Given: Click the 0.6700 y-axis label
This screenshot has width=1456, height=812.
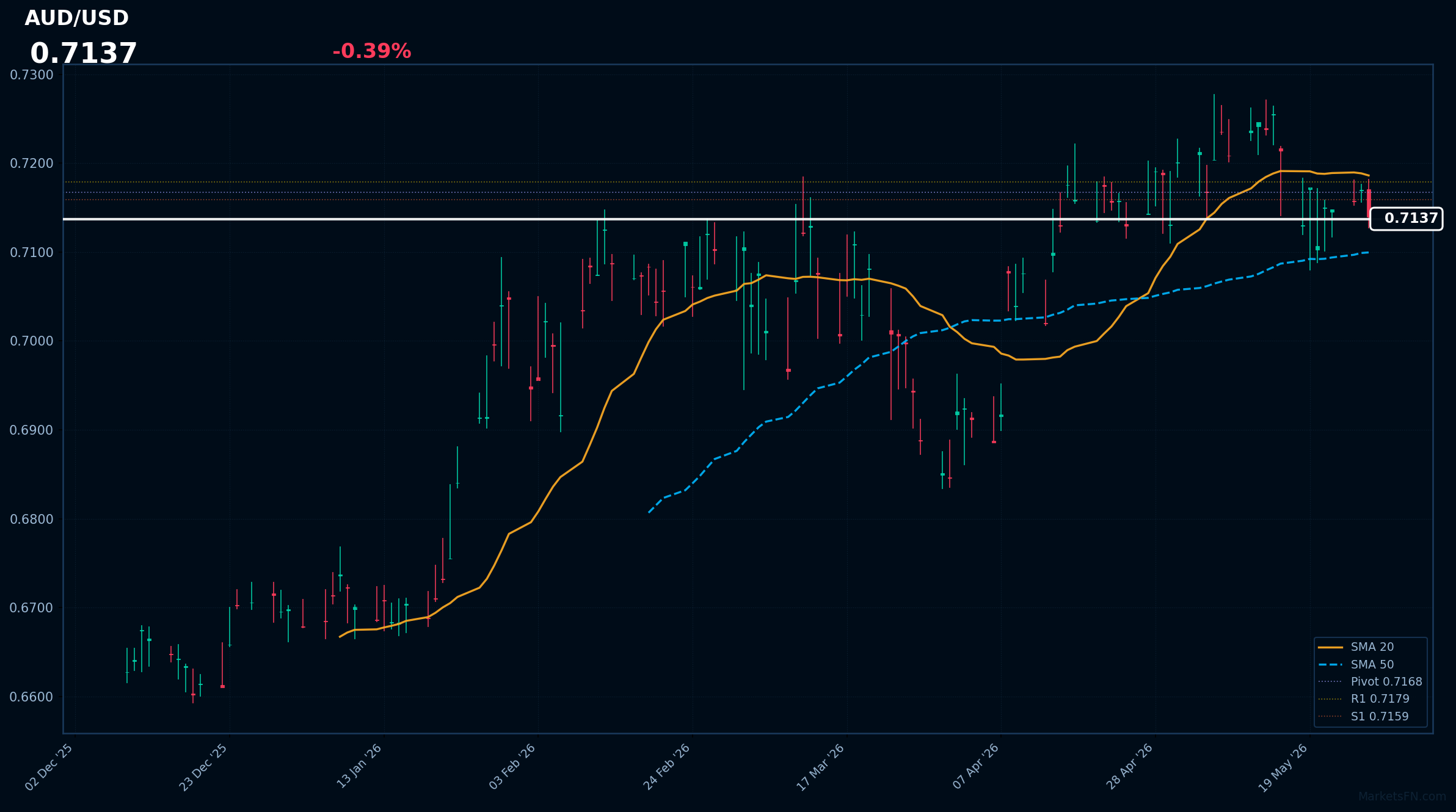Looking at the screenshot, I should [32, 608].
